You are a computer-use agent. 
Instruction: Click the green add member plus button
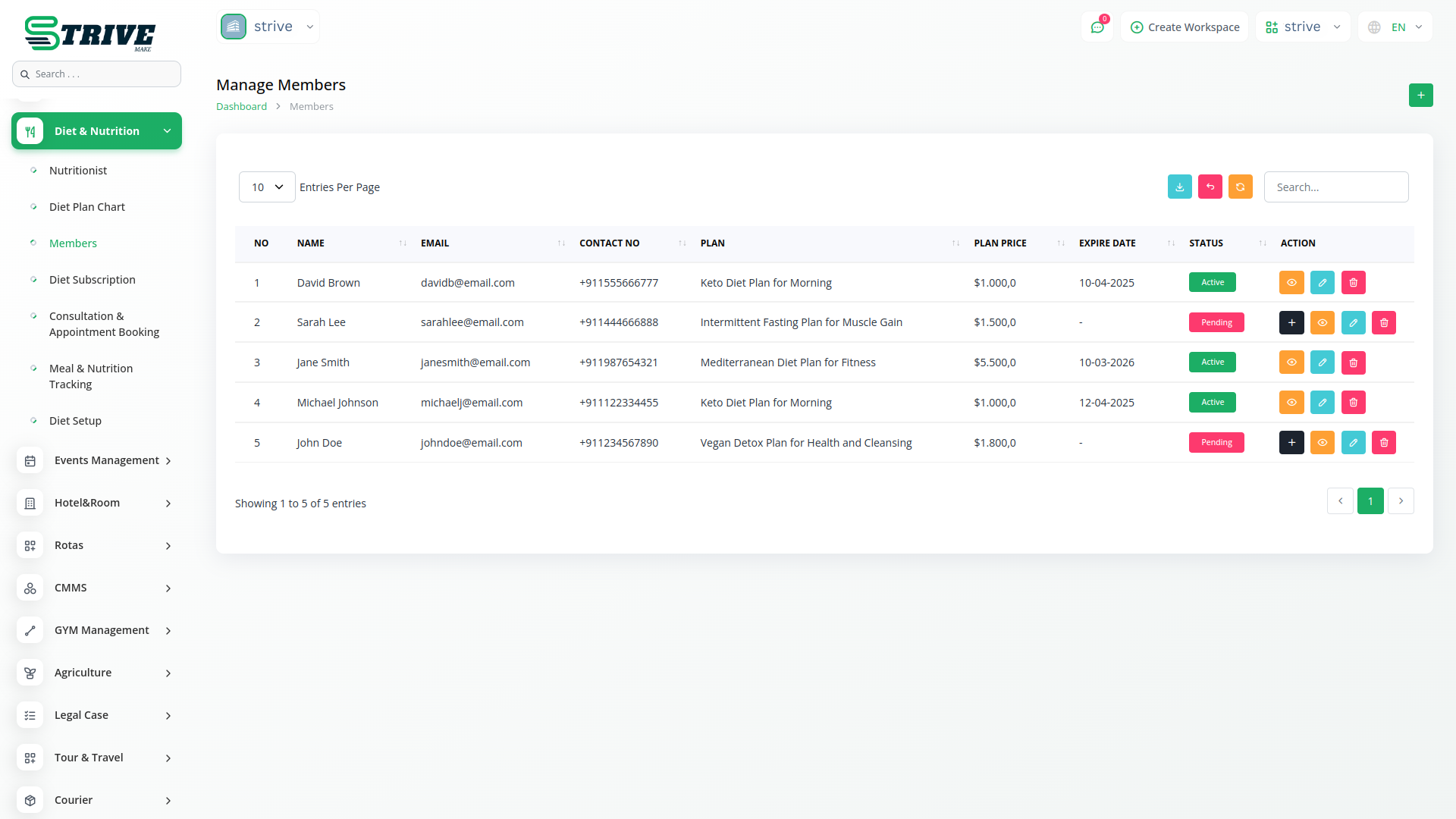(x=1420, y=96)
